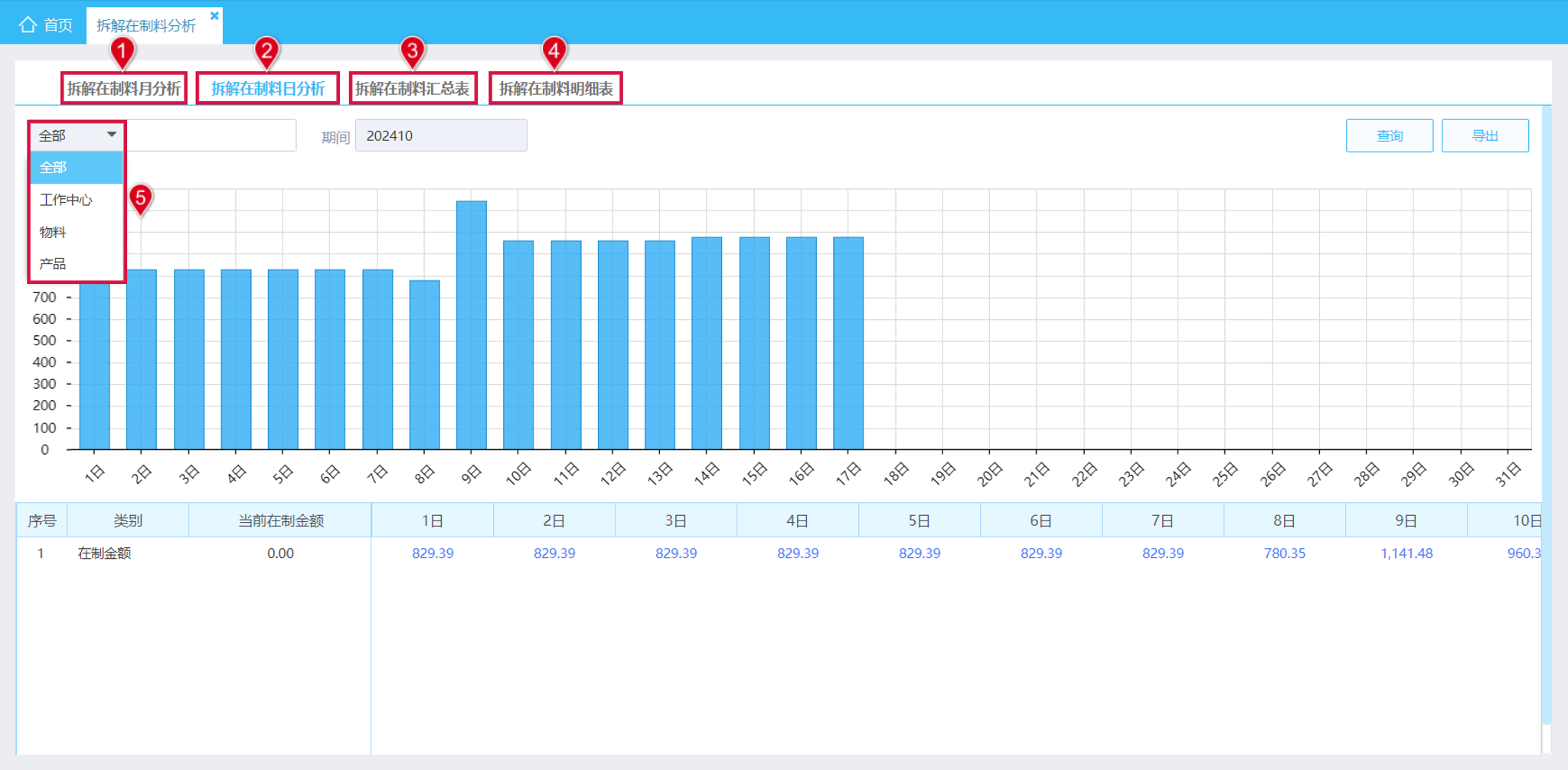
Task: Choose 全部 in the dropdown list
Action: (77, 167)
